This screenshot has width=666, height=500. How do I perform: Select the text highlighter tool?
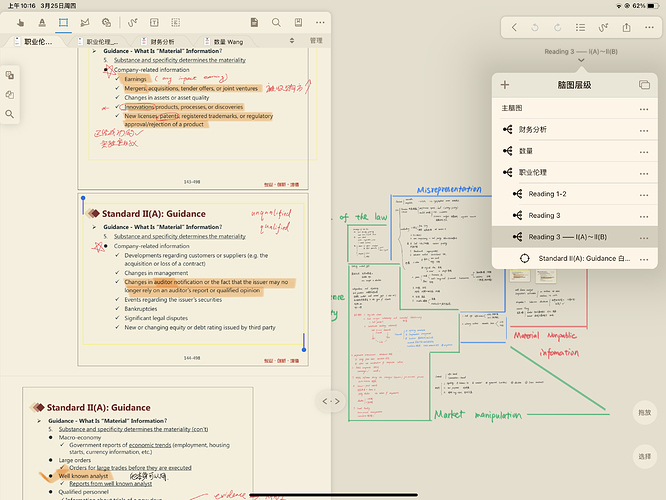tap(42, 23)
